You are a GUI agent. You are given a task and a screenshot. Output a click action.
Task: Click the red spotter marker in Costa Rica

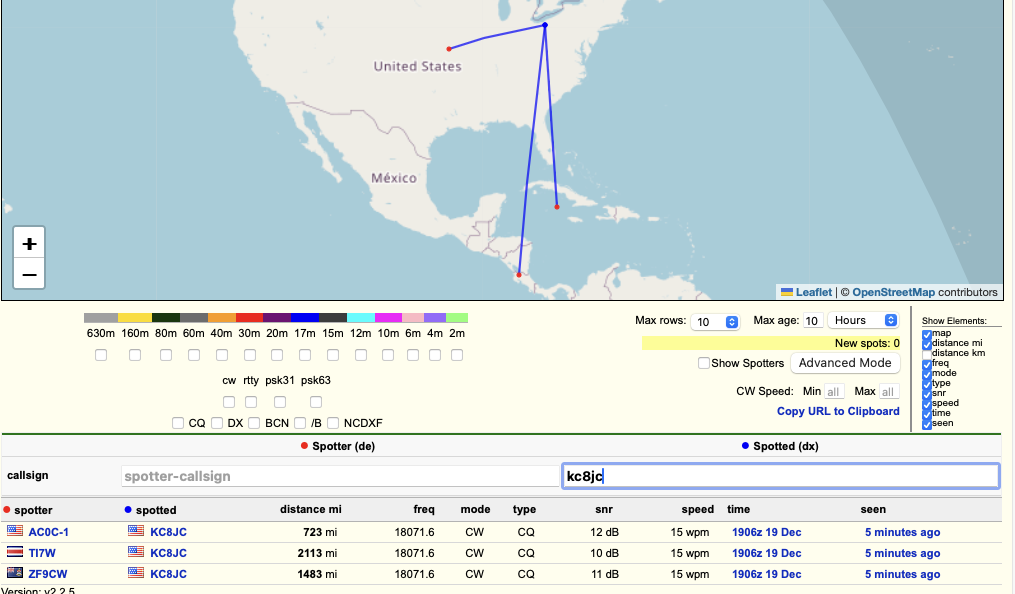pos(519,275)
